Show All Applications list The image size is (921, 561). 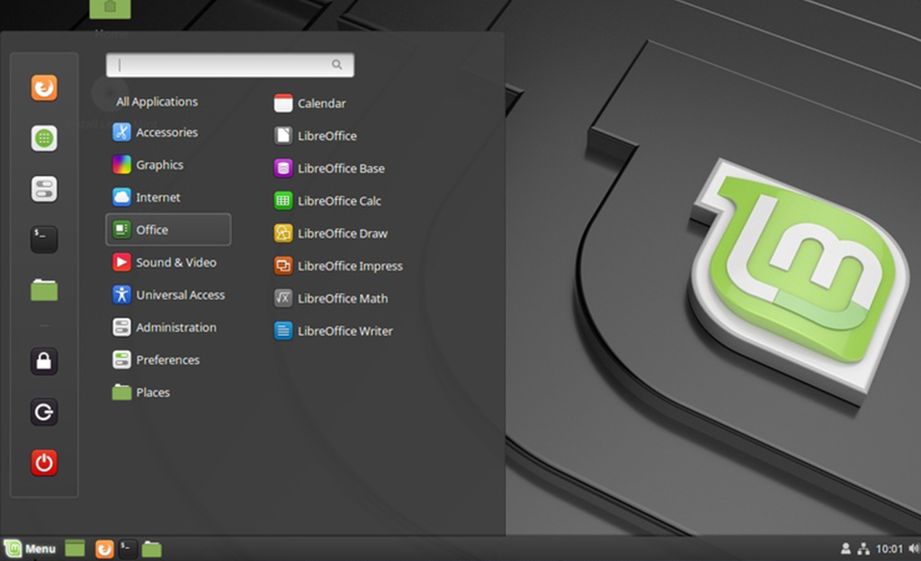[157, 102]
